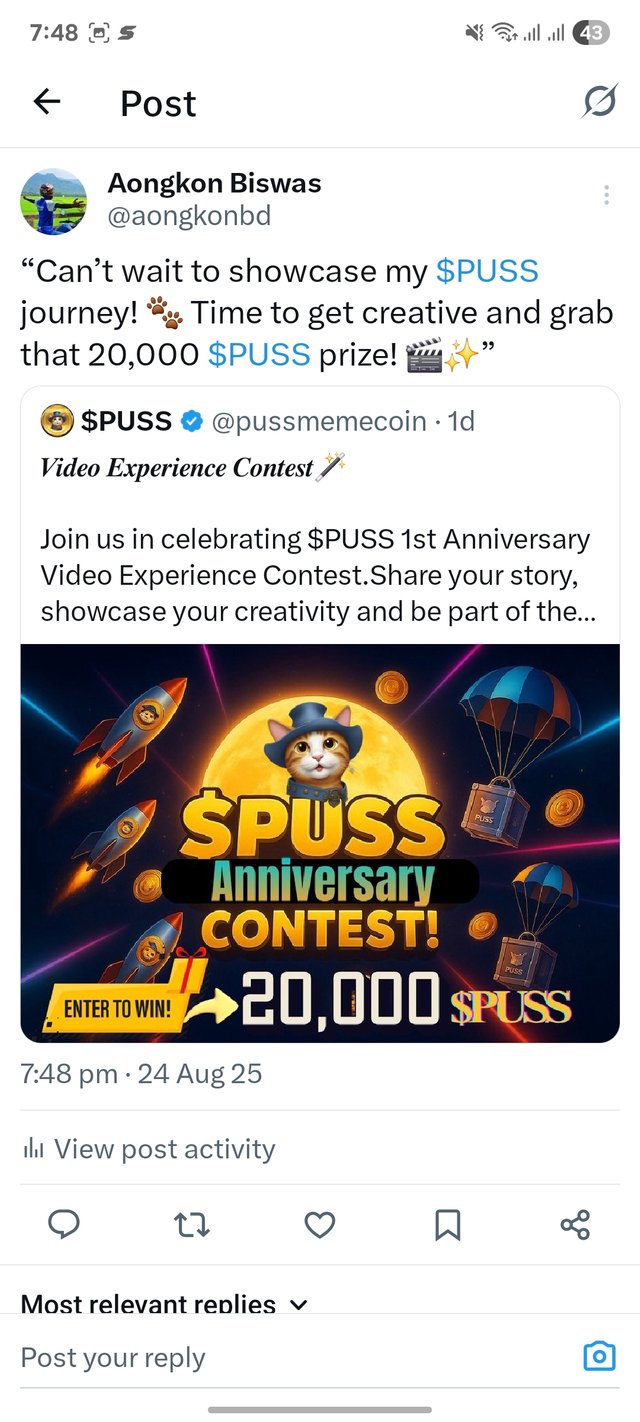Tap the post analytics bar chart icon

[32, 1149]
